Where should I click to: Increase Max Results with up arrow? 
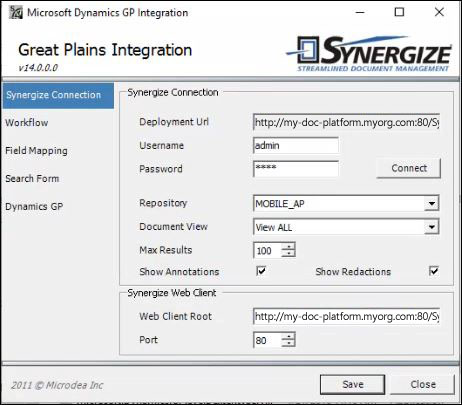click(288, 247)
